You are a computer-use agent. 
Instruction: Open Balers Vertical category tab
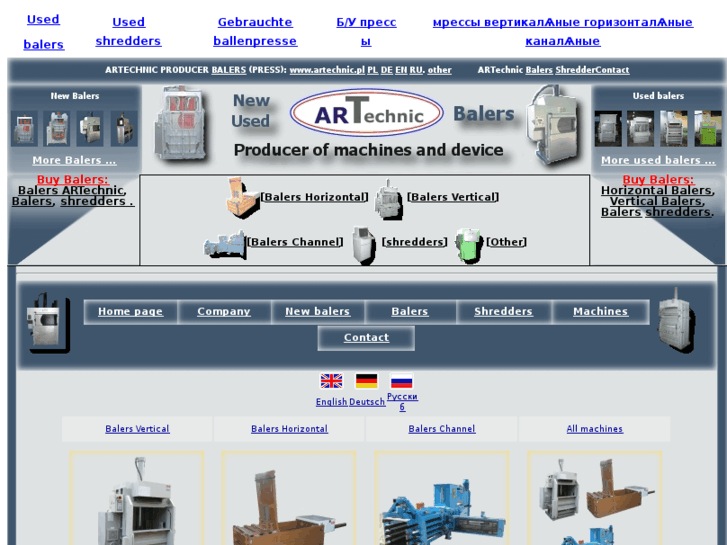pos(137,429)
